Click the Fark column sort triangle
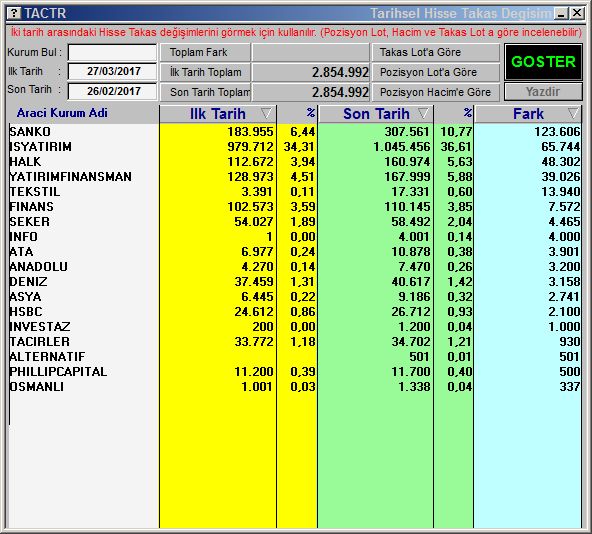The height and width of the screenshot is (534, 592). pyautogui.click(x=573, y=113)
